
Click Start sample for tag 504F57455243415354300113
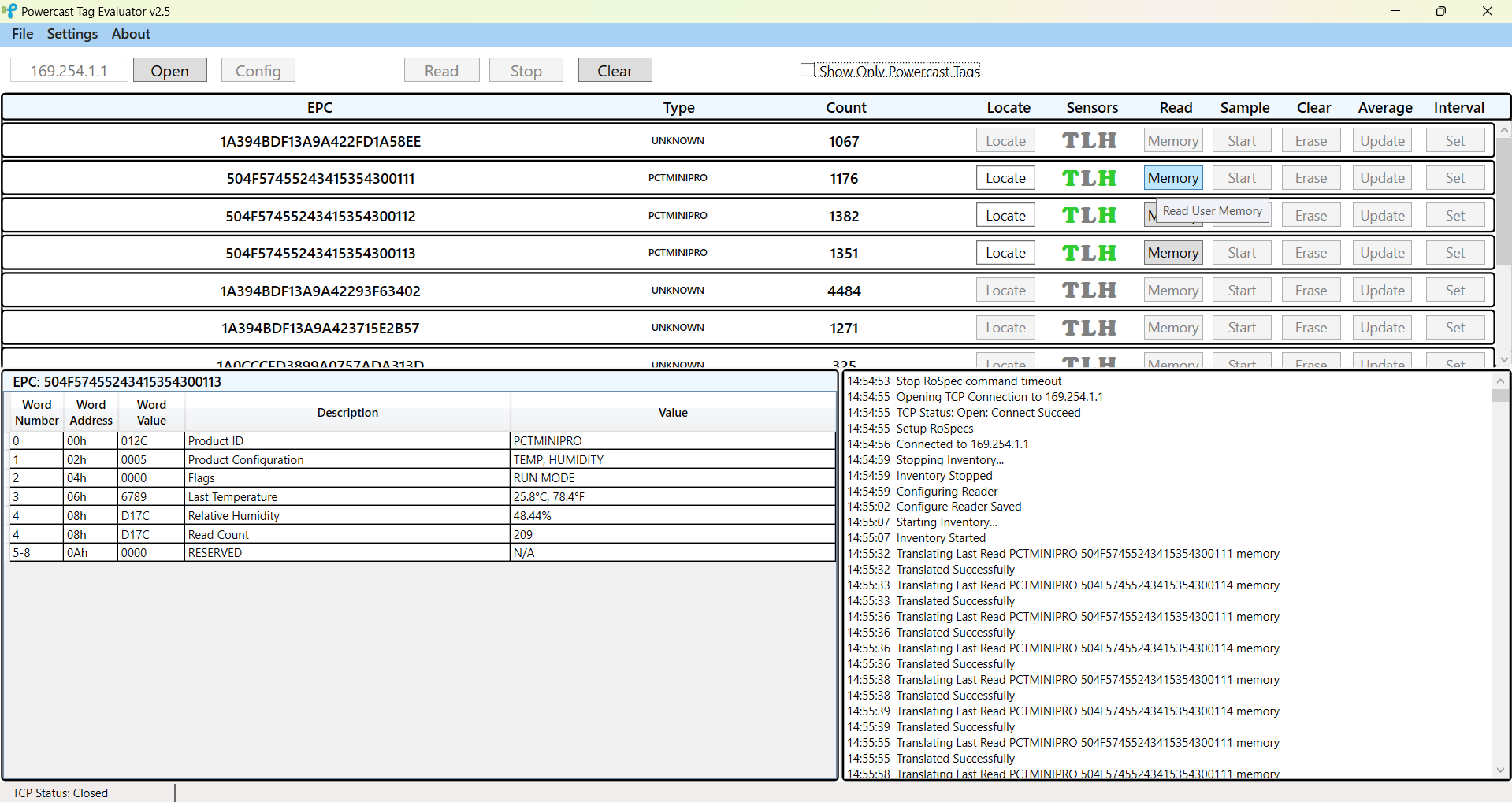(1242, 253)
